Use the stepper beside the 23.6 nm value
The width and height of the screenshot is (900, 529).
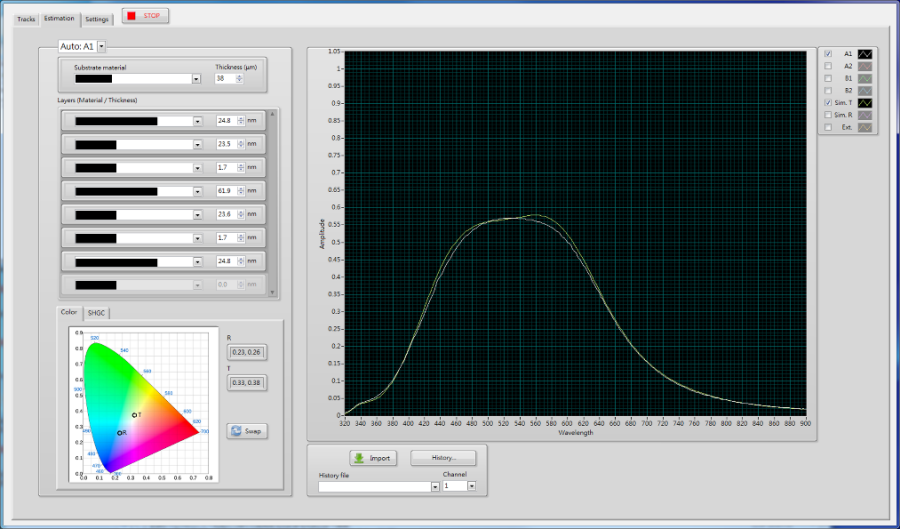(x=240, y=215)
